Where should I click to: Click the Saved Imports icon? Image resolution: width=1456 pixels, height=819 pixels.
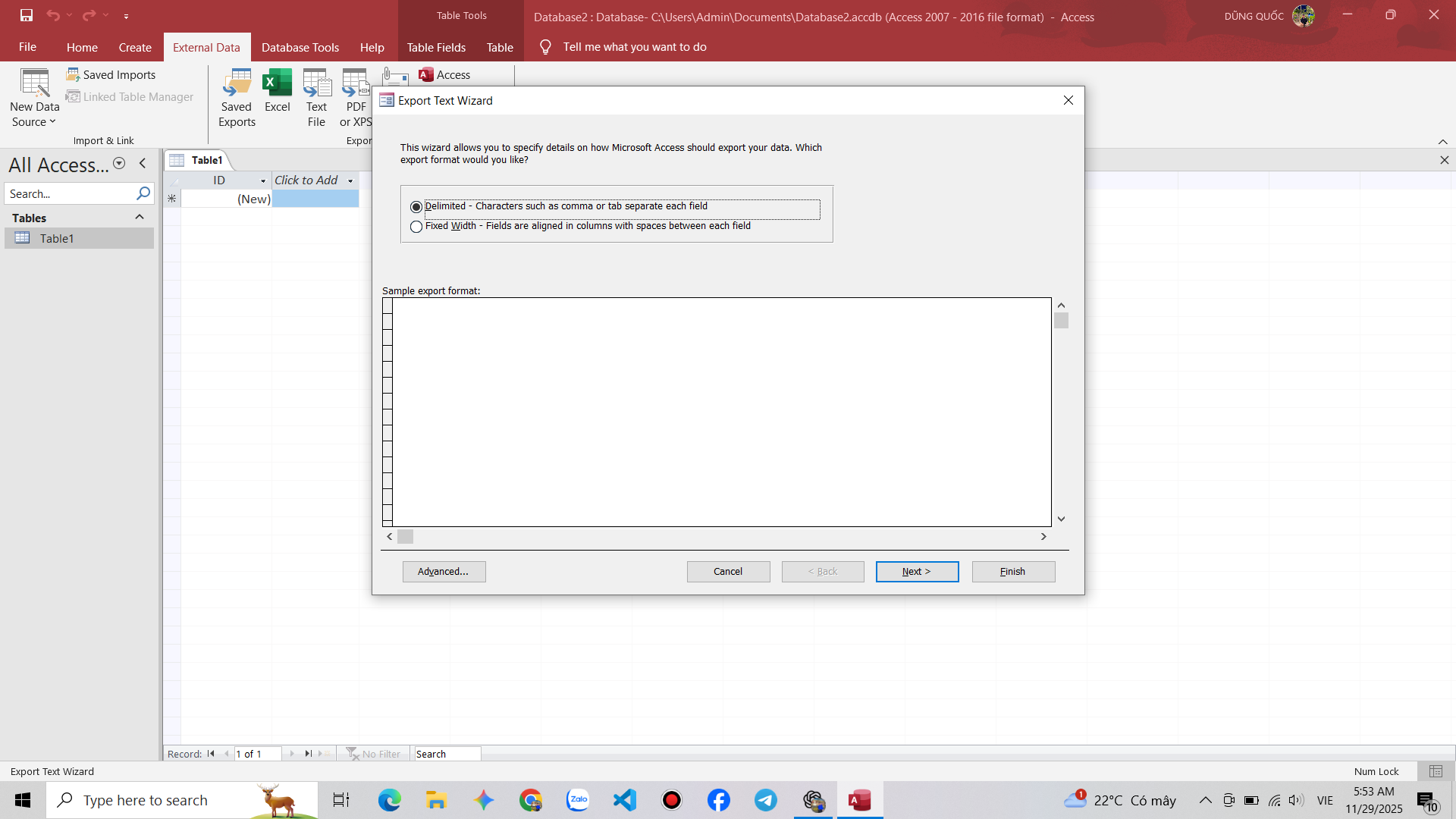tap(74, 74)
